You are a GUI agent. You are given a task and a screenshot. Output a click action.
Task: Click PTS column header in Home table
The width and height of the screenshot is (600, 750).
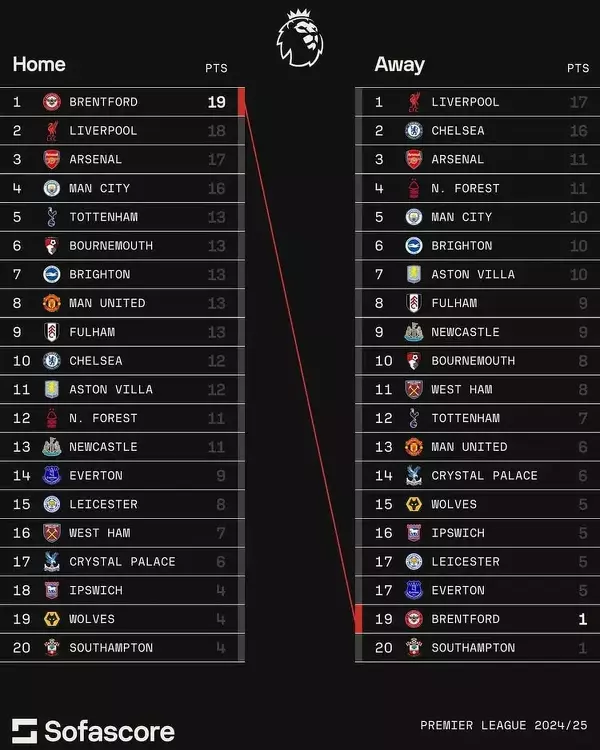tap(216, 69)
